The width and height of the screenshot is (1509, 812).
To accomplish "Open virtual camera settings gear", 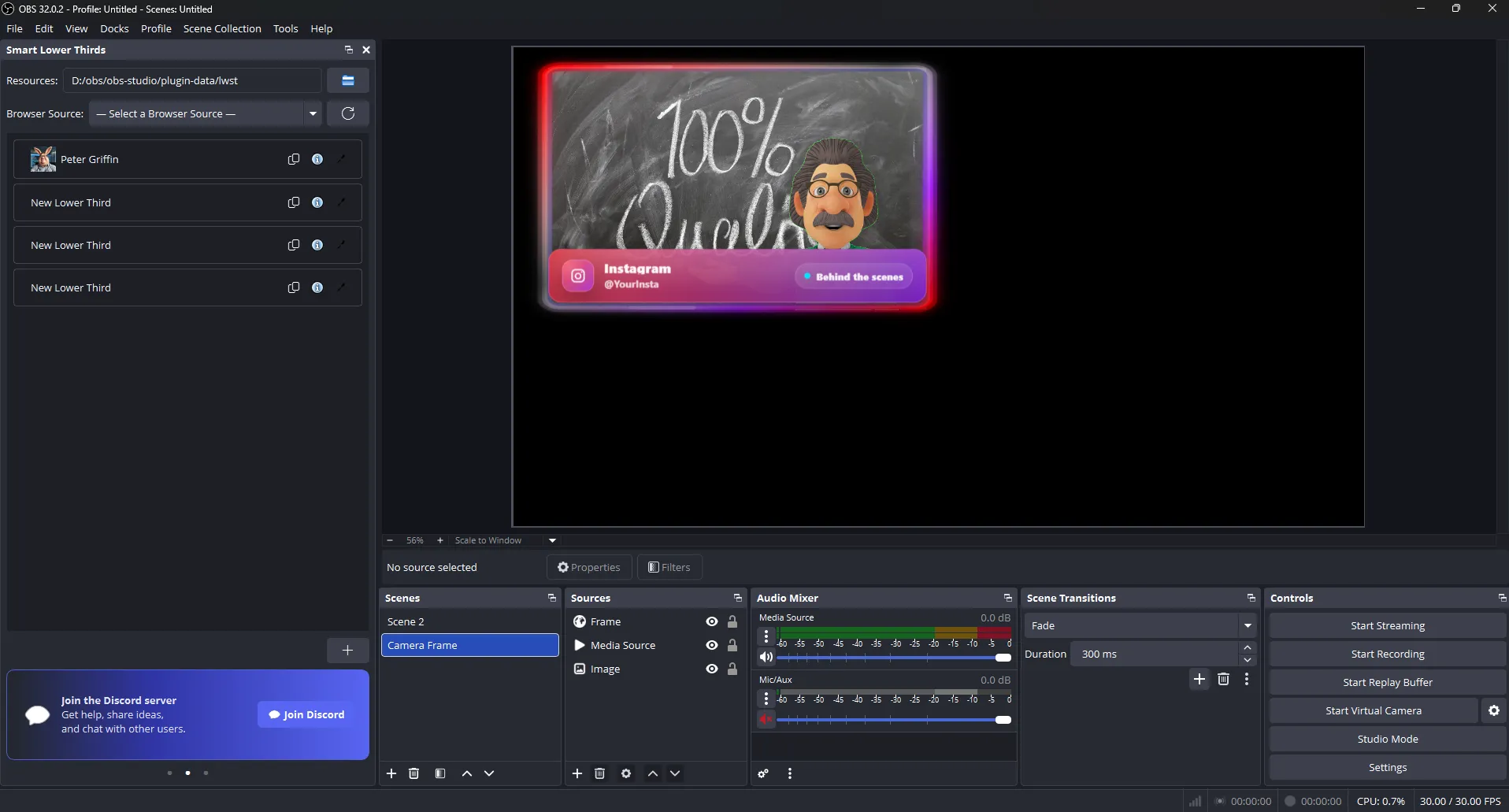I will [1492, 710].
